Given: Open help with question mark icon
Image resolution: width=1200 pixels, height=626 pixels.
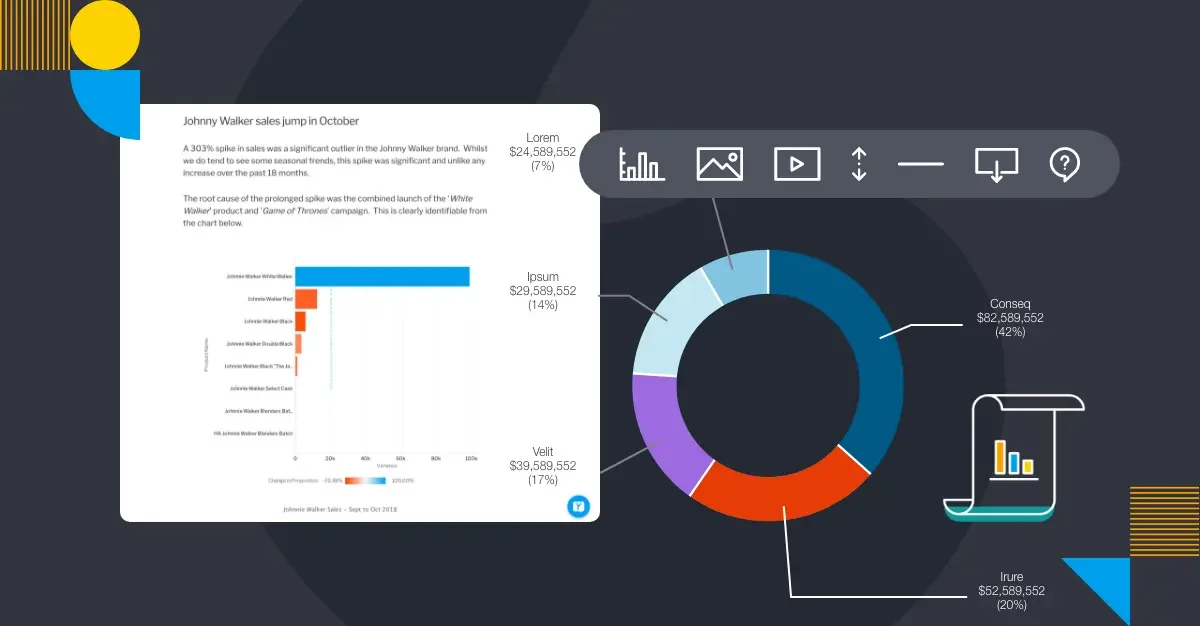Looking at the screenshot, I should tap(1064, 164).
